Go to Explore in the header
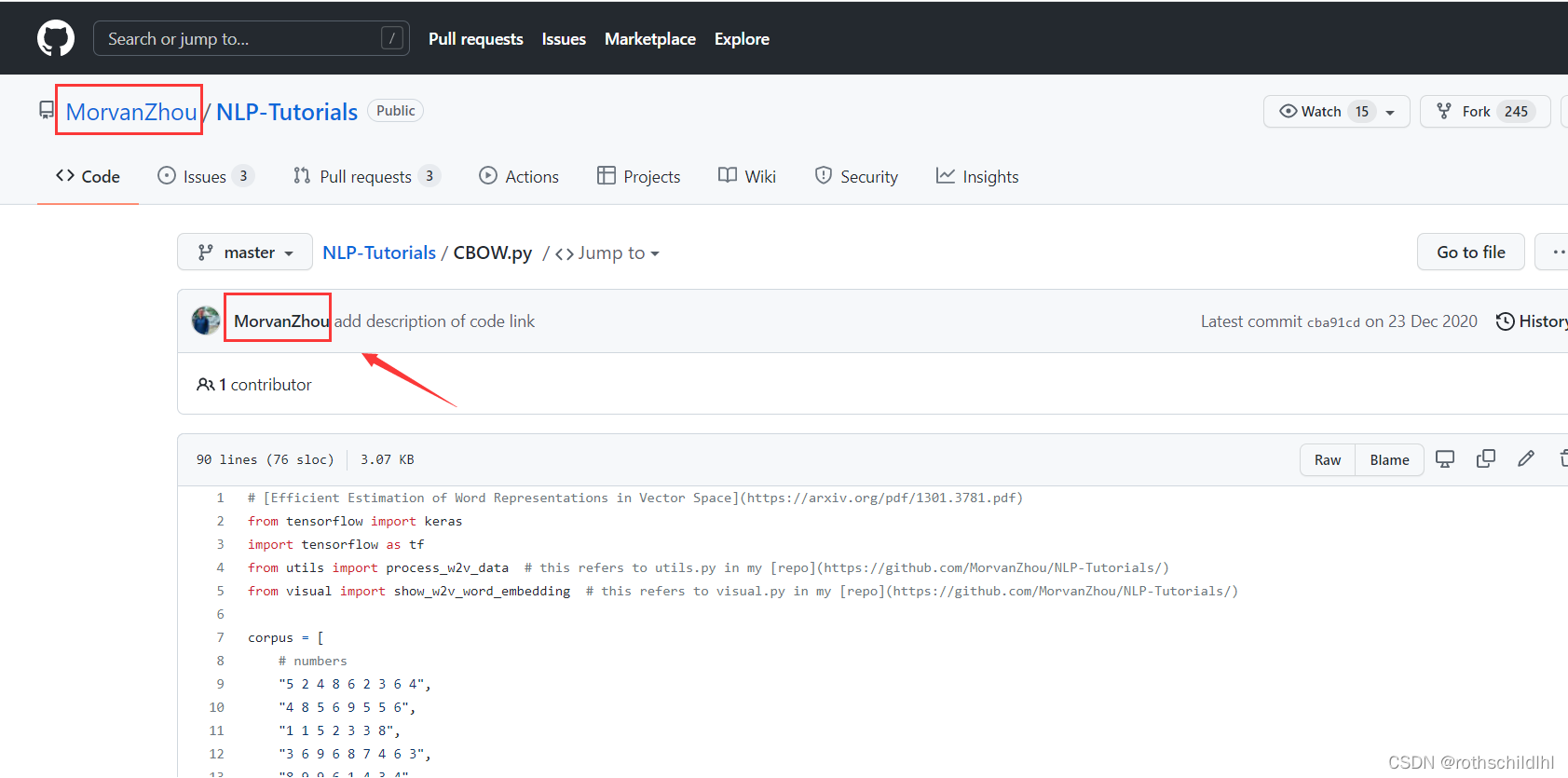The width and height of the screenshot is (1568, 778). click(742, 39)
